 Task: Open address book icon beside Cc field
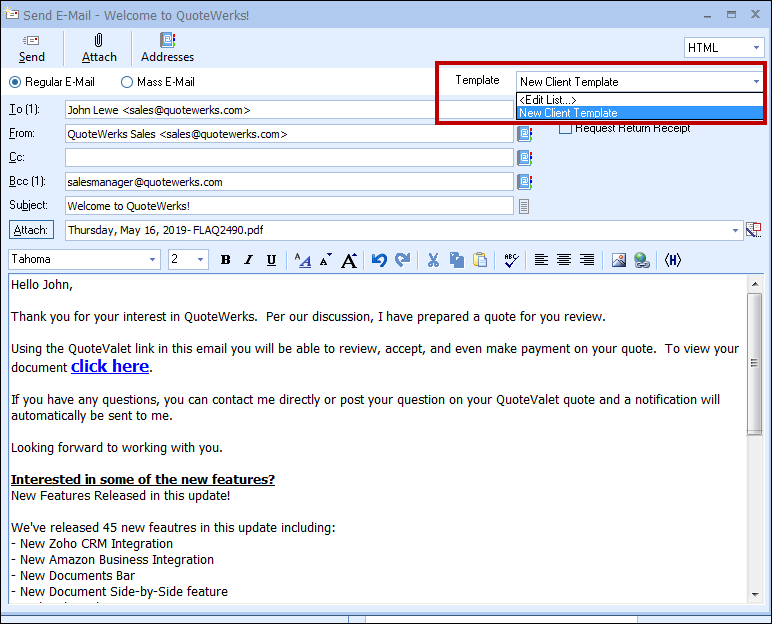(x=524, y=158)
